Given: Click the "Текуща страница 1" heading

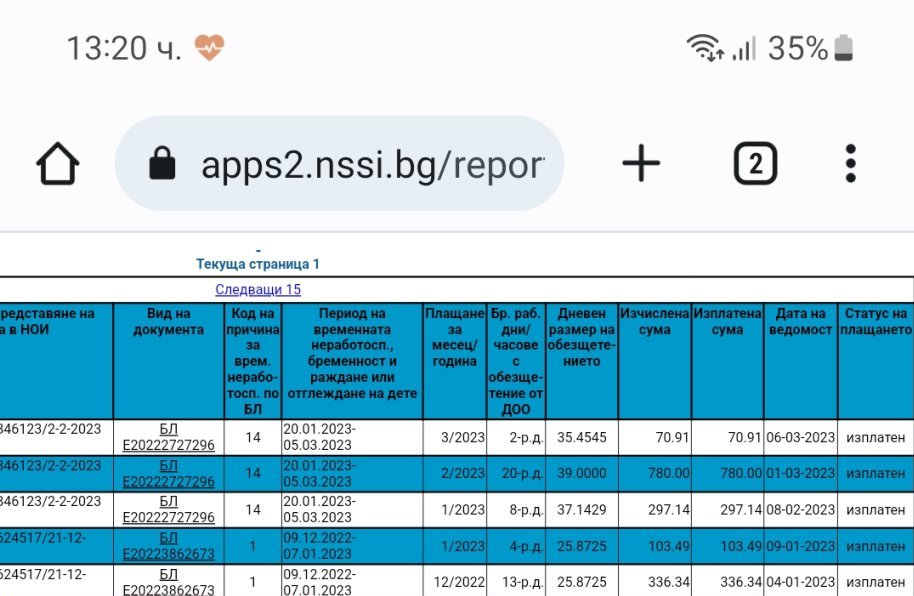Looking at the screenshot, I should click(x=258, y=265).
